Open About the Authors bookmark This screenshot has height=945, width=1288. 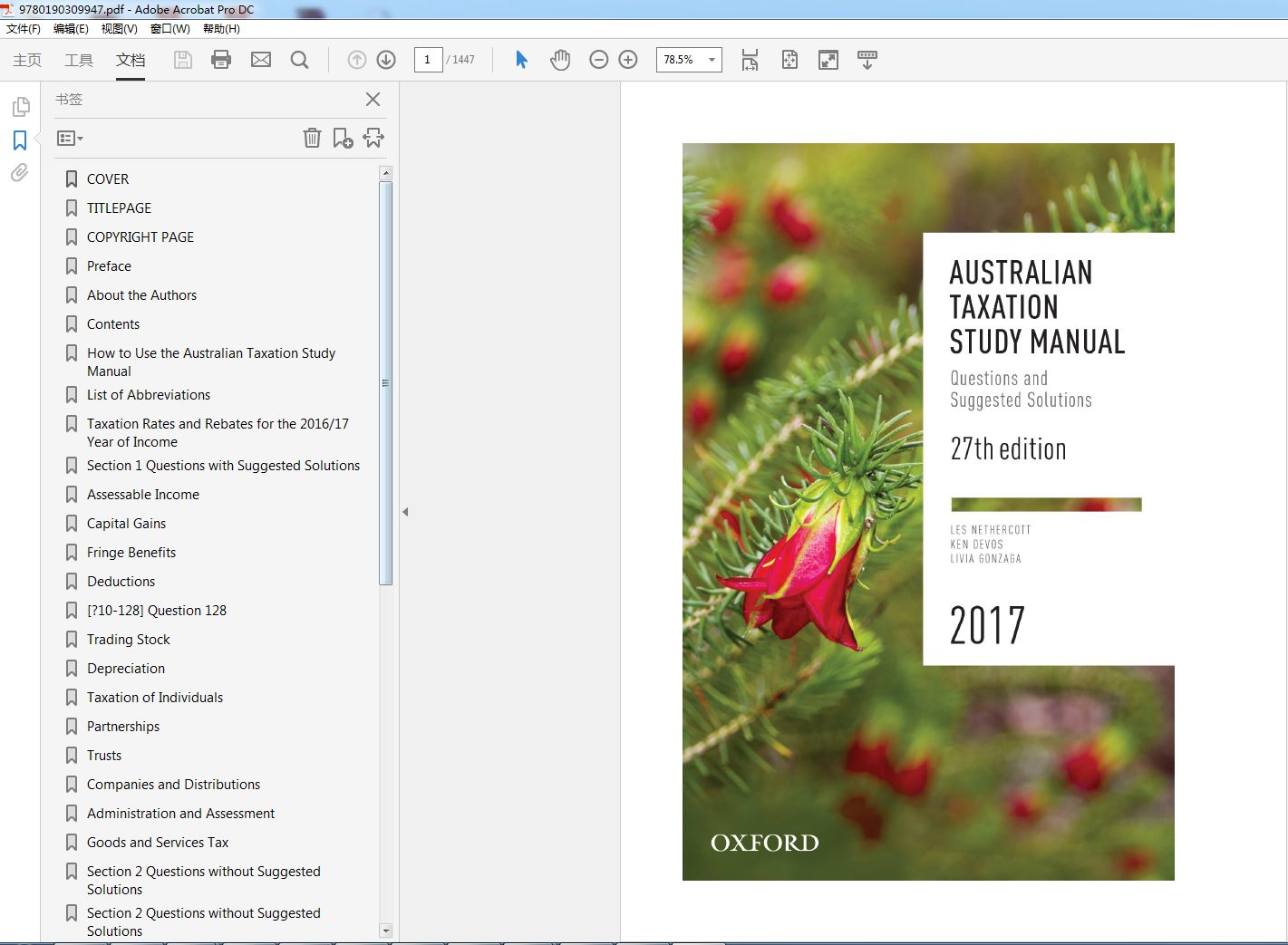[x=141, y=295]
